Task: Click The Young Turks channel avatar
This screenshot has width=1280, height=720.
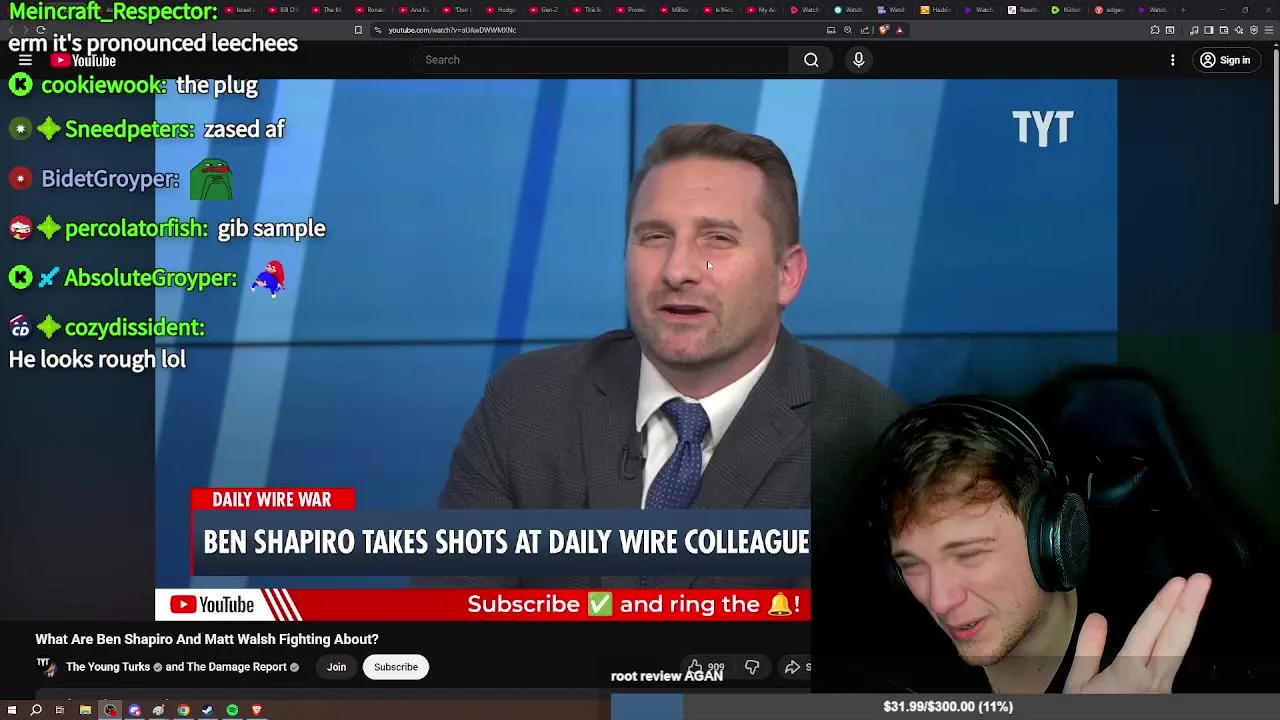Action: 45,666
